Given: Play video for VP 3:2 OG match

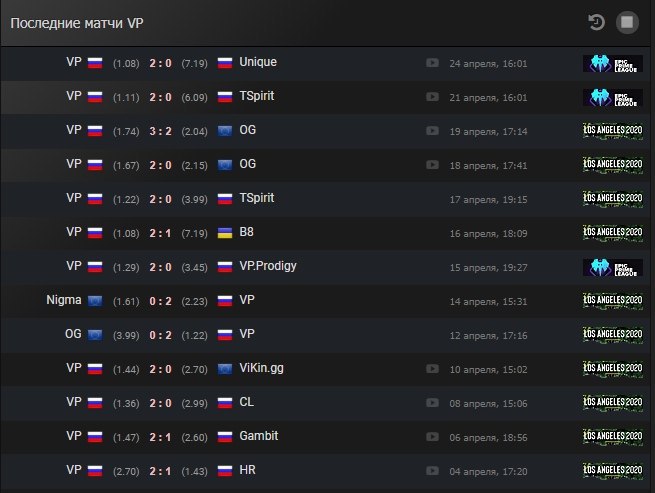Looking at the screenshot, I should (432, 131).
